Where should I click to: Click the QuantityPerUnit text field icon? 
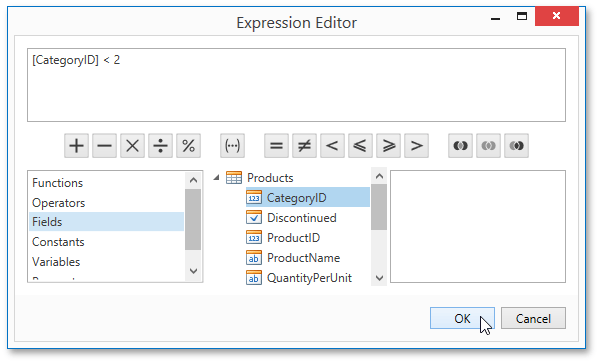click(x=254, y=278)
